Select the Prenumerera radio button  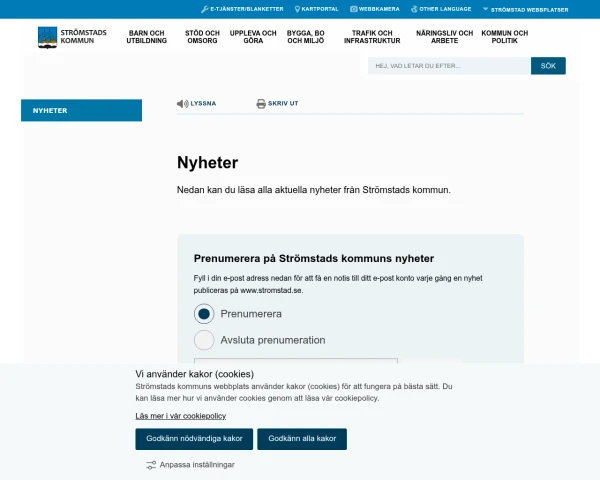(204, 314)
